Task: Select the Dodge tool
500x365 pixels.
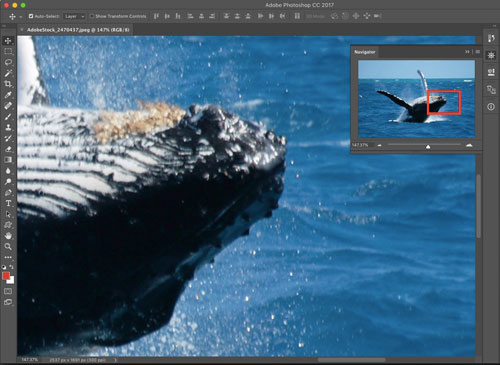Action: (8, 182)
